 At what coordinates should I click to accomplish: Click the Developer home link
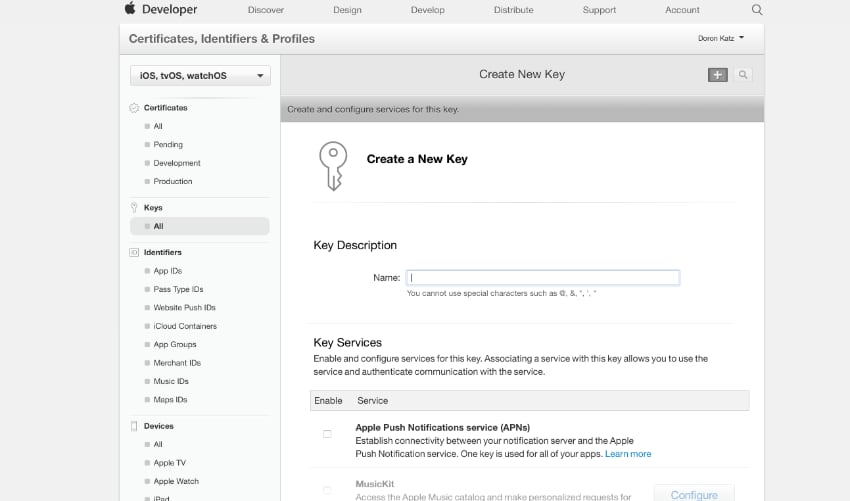point(169,9)
